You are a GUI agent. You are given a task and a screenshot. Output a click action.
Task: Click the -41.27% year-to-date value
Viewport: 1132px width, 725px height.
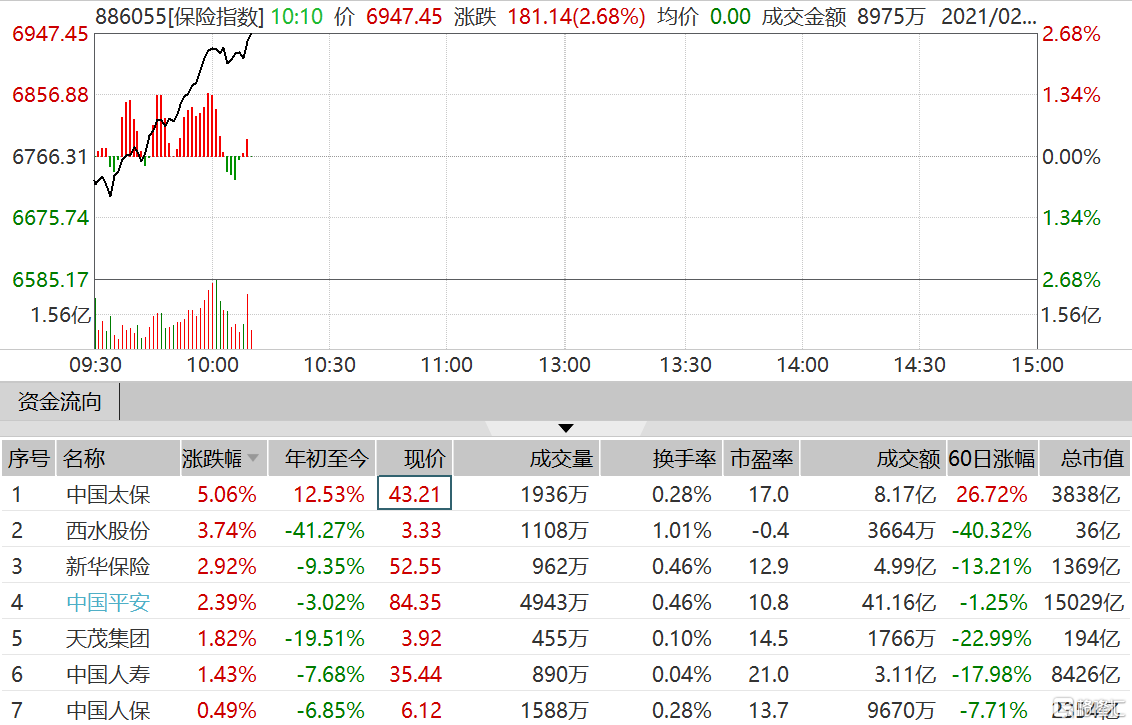325,531
